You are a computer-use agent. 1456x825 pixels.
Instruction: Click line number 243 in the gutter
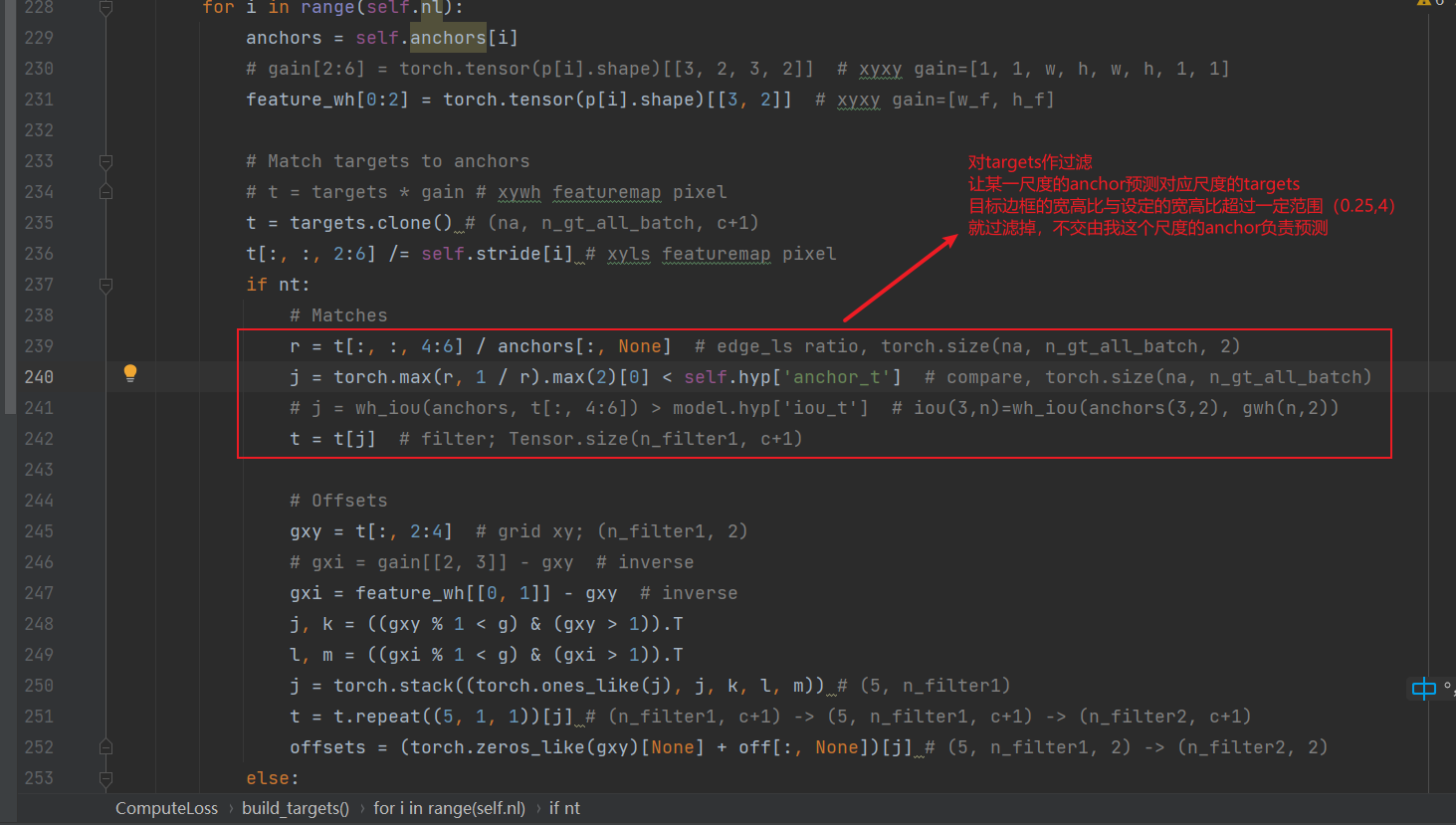pos(39,470)
